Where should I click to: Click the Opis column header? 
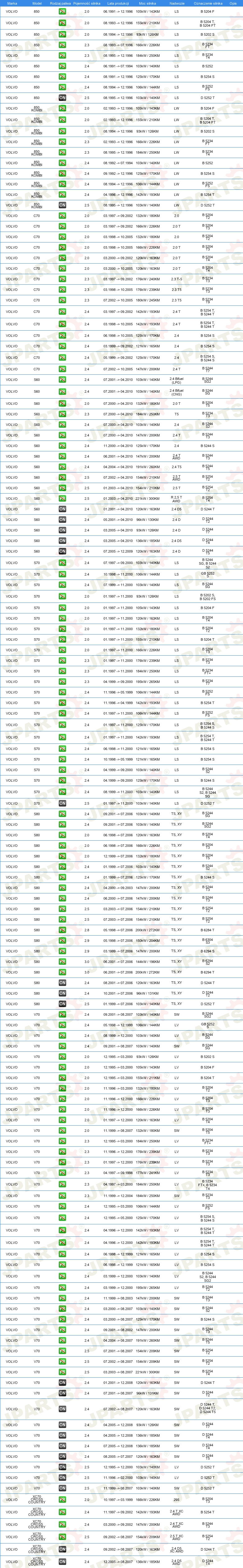tap(233, 3)
